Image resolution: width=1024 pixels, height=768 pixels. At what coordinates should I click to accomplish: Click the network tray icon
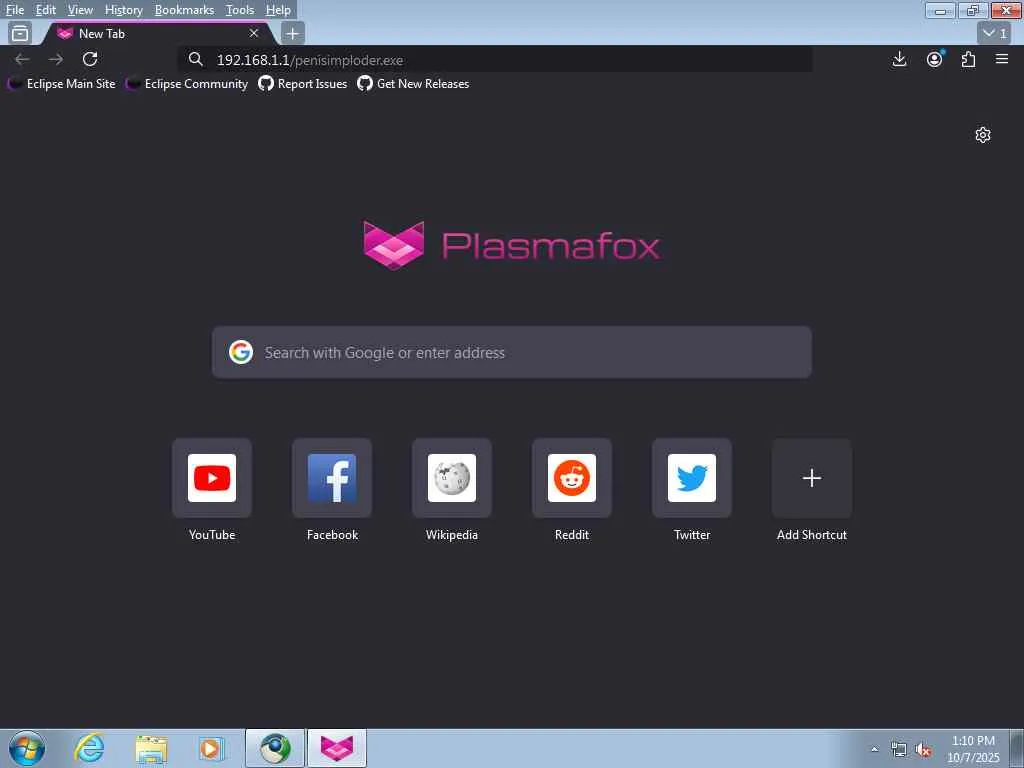coord(899,749)
